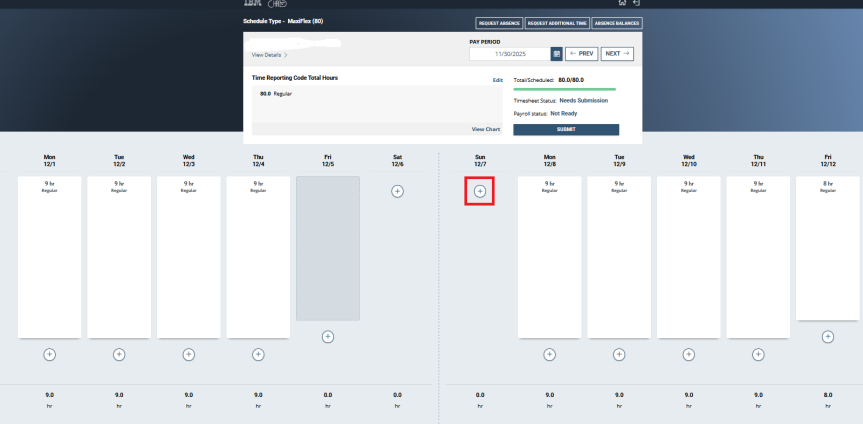Add time entry for Tue 12/9

[x=619, y=355]
